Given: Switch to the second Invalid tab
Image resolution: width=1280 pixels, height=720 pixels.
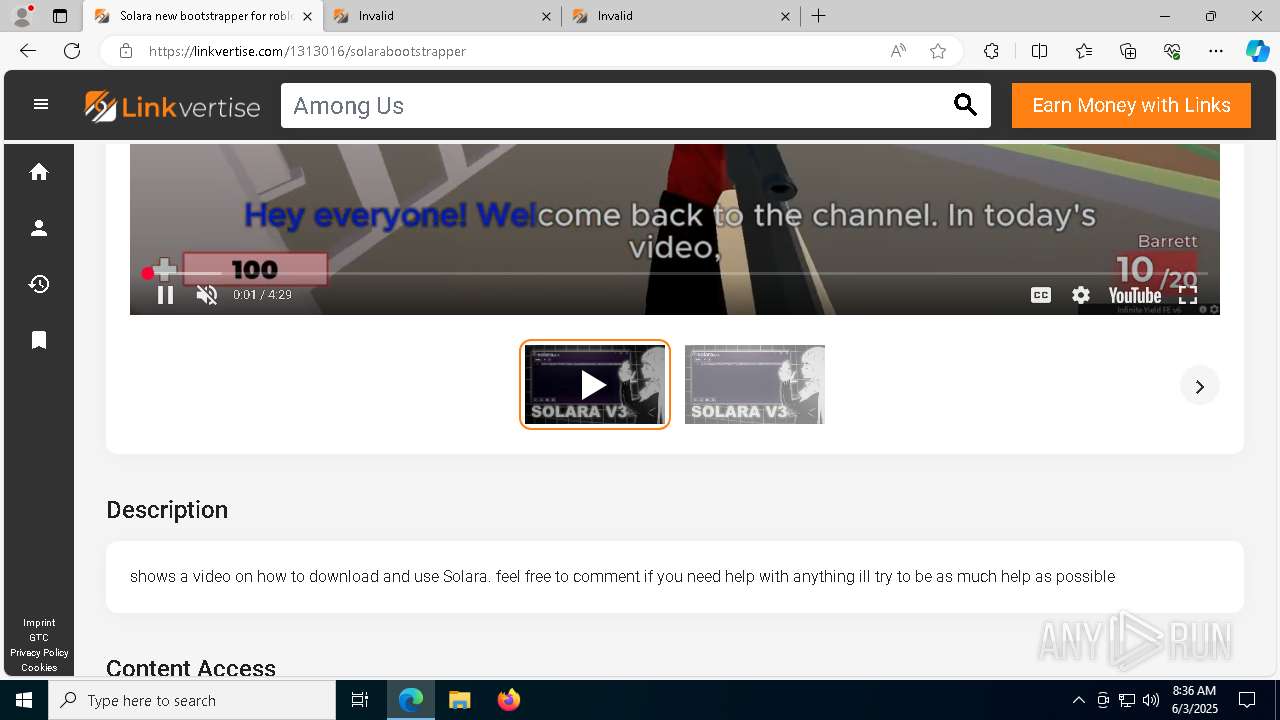Looking at the screenshot, I should coord(680,16).
